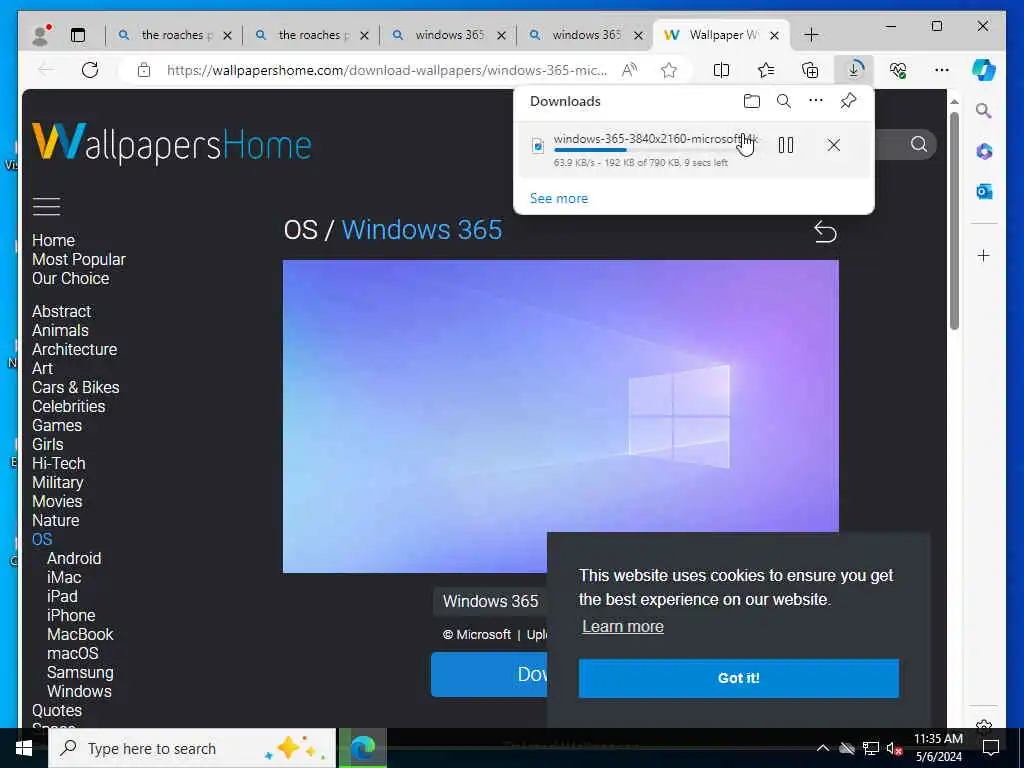The image size is (1024, 768).
Task: Open the MacBook subcategory
Action: [x=80, y=634]
